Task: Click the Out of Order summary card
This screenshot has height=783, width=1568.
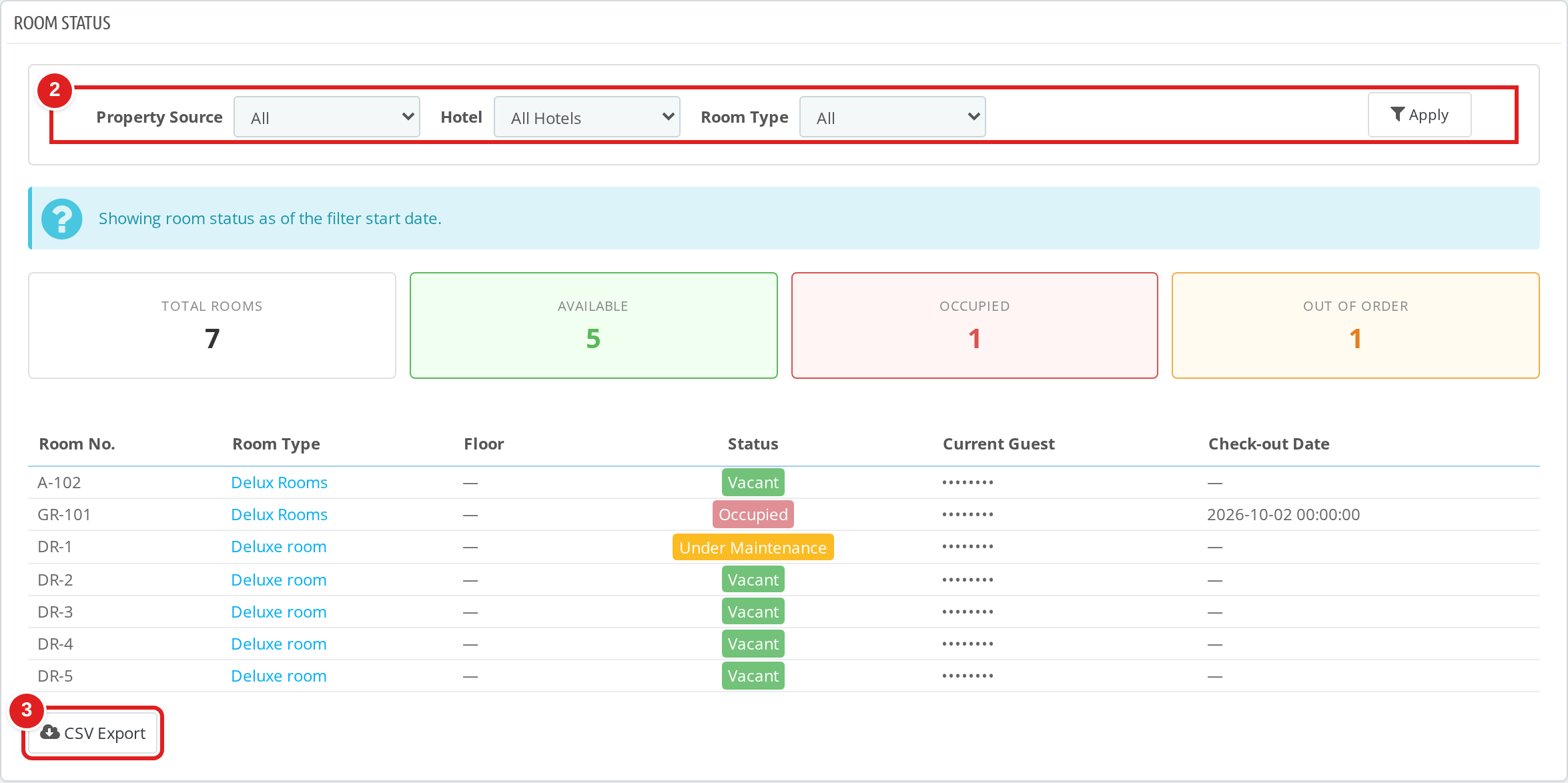Action: [x=1356, y=325]
